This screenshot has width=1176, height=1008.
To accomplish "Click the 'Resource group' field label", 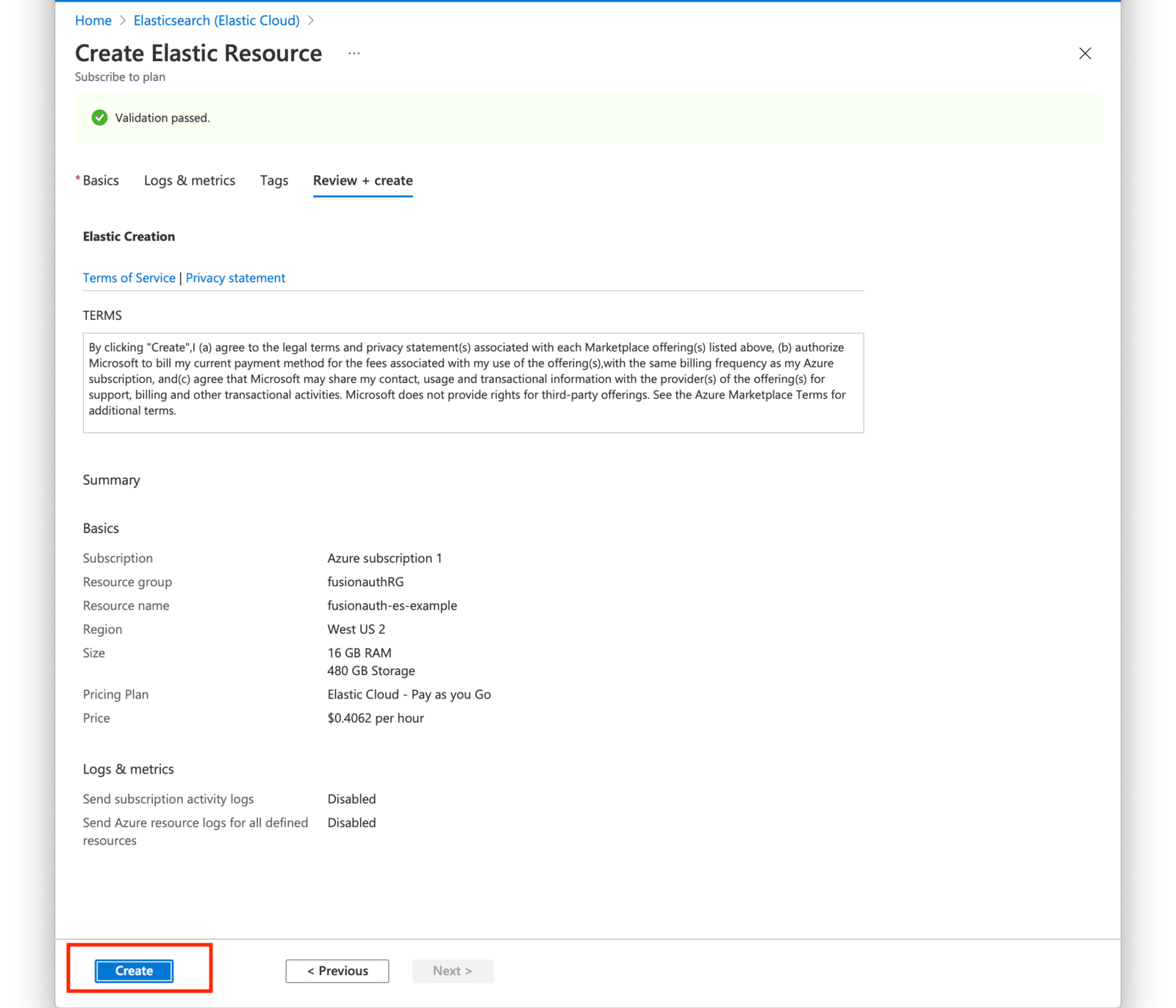I will 127,582.
